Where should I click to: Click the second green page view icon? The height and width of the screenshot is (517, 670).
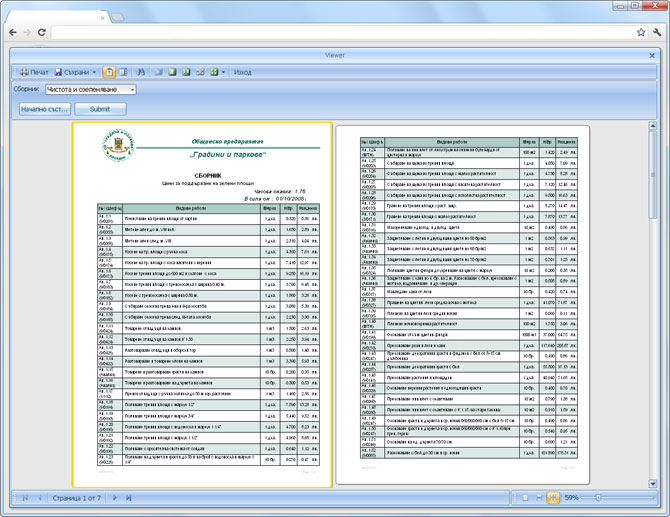pyautogui.click(x=186, y=72)
